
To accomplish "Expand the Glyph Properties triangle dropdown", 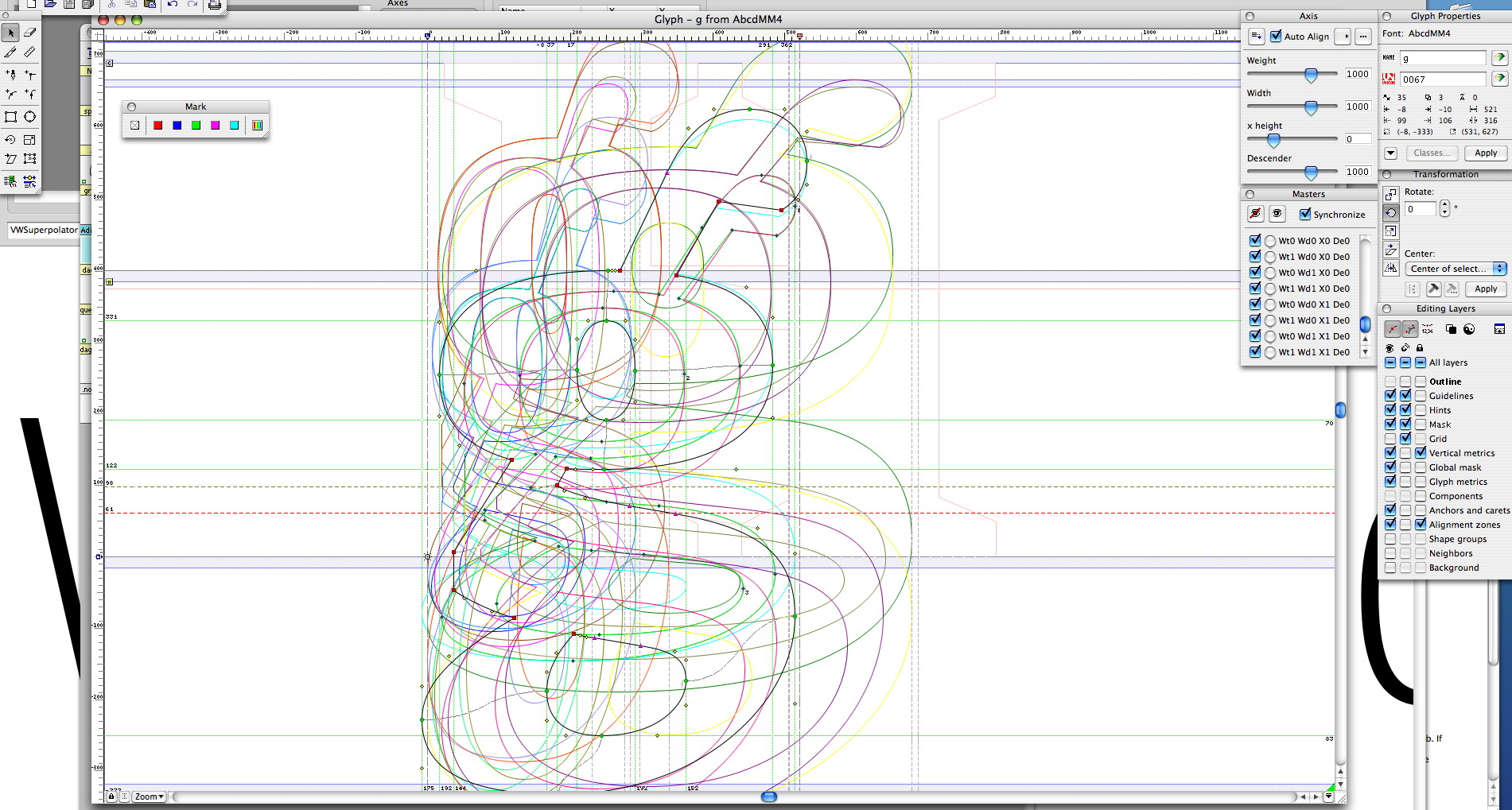I will coord(1390,153).
